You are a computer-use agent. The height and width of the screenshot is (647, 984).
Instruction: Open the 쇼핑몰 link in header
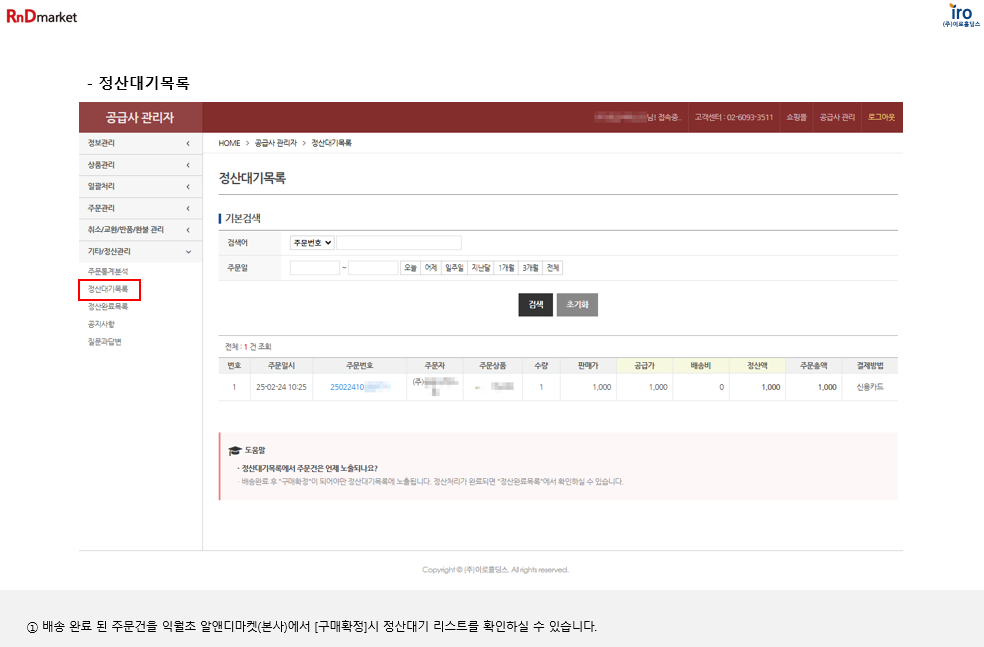coord(796,117)
